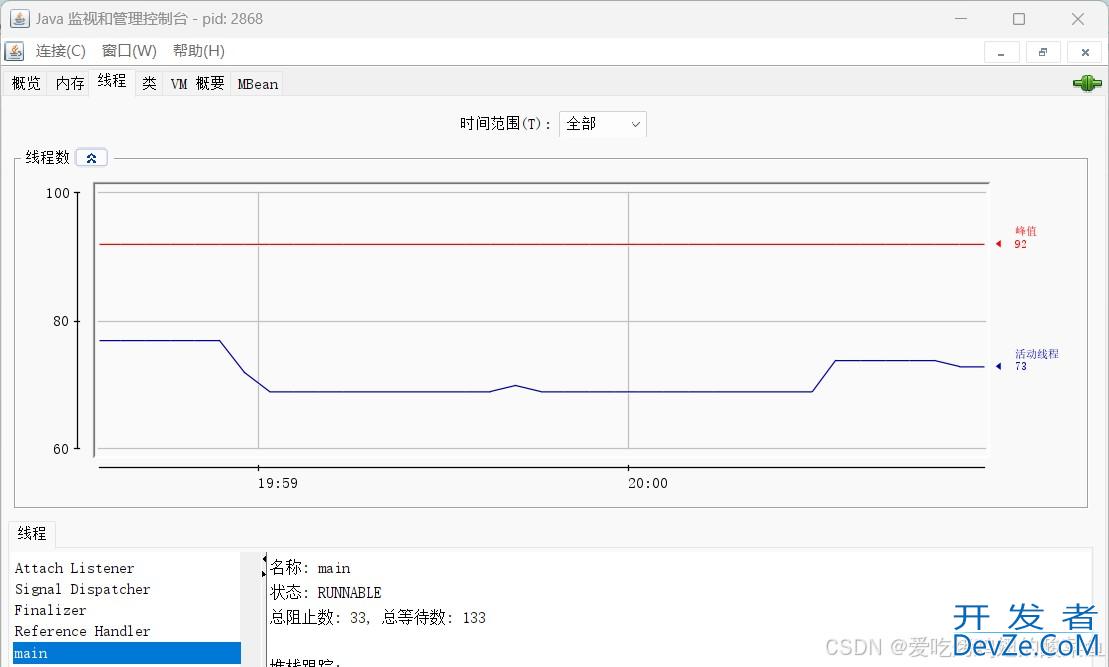Open the 窗口(W) menu
This screenshot has height=667, width=1109.
point(129,51)
